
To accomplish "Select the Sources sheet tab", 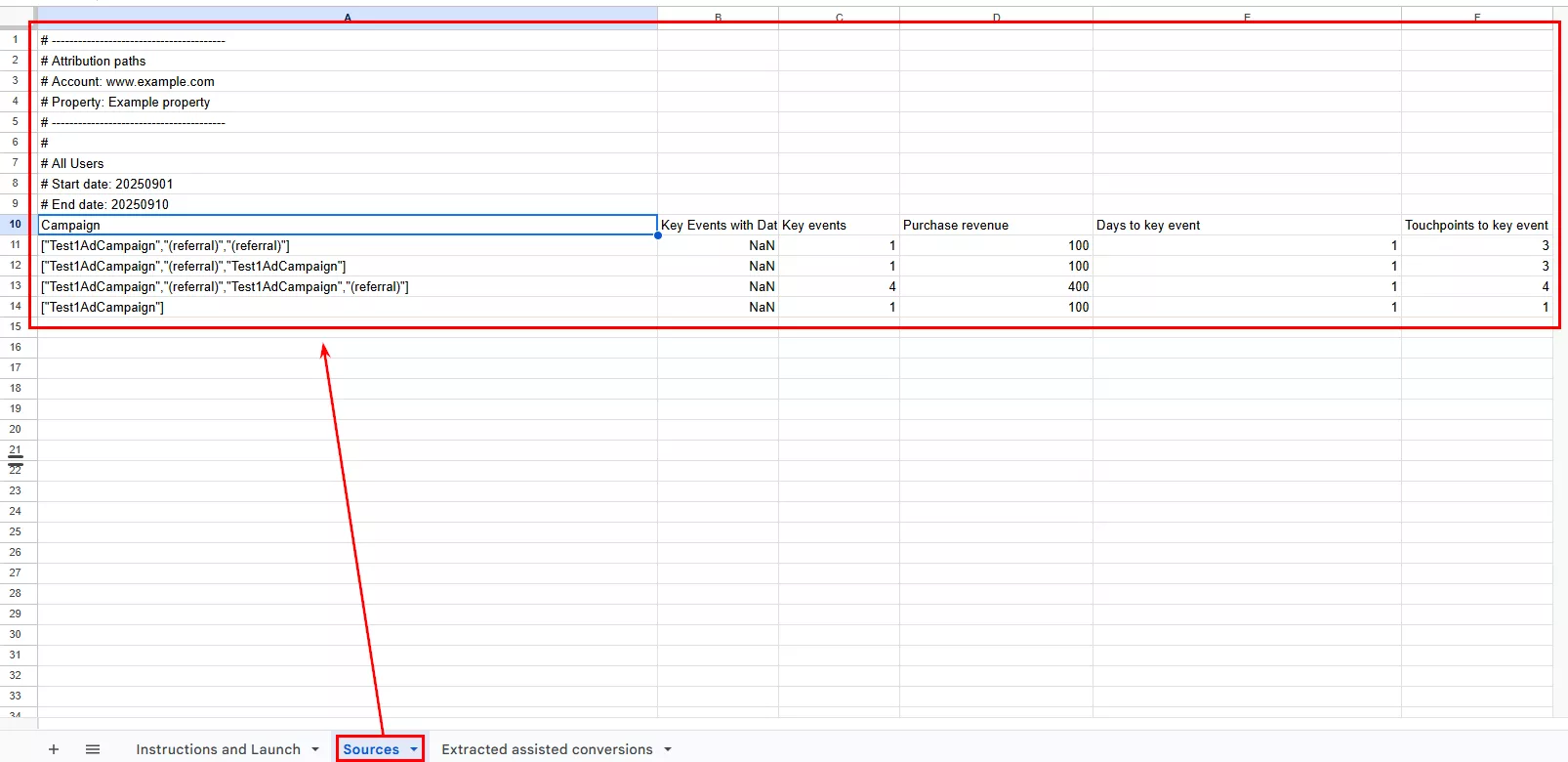I will [x=371, y=749].
